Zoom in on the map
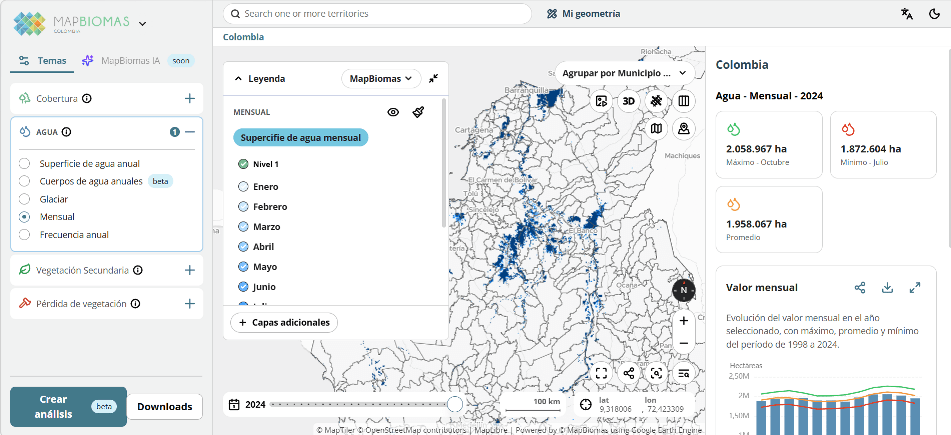 click(x=683, y=321)
